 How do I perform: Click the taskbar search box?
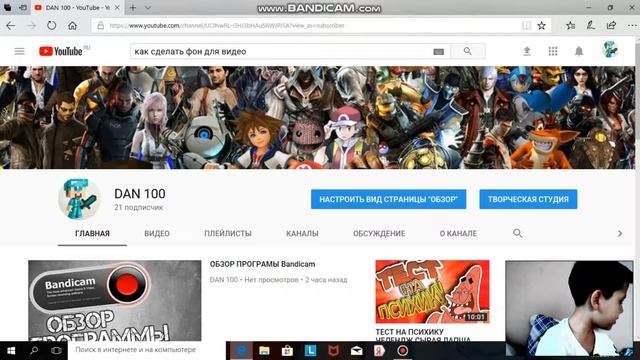coord(147,350)
